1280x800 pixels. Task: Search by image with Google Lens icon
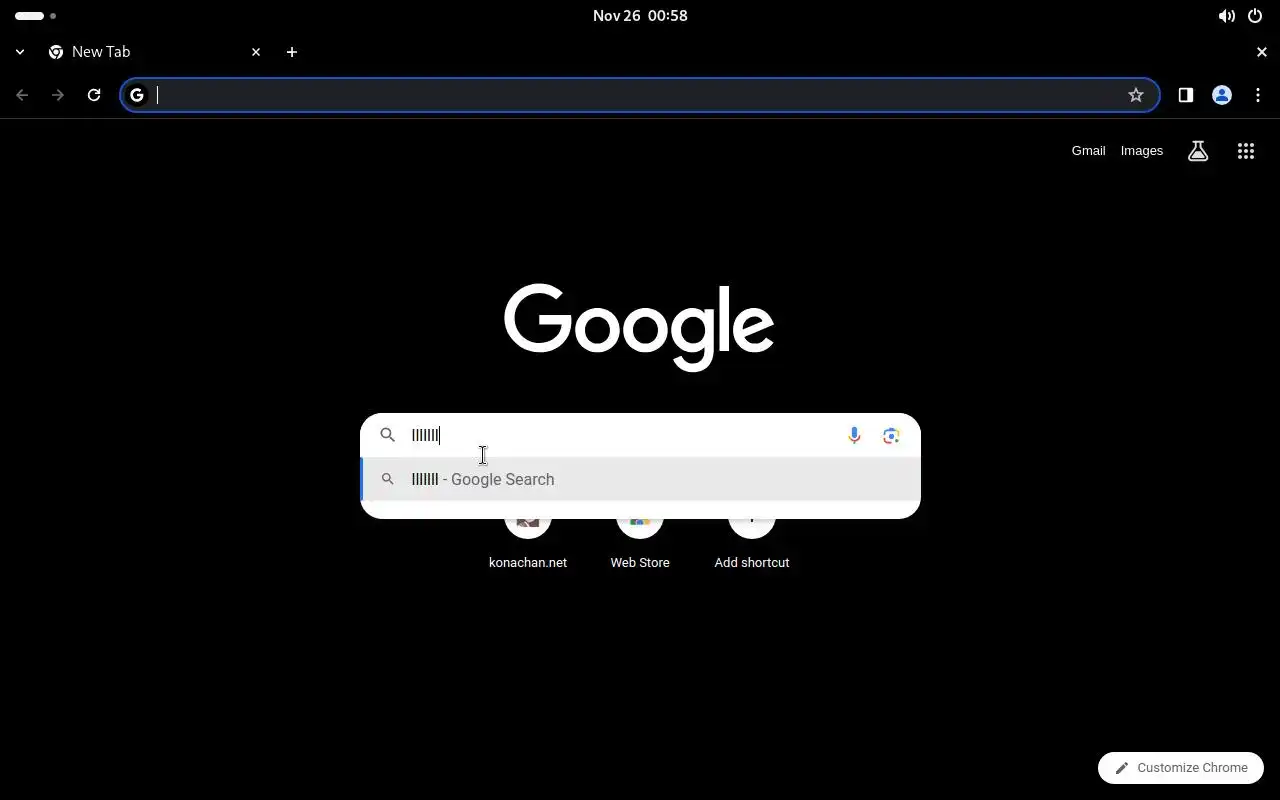891,435
